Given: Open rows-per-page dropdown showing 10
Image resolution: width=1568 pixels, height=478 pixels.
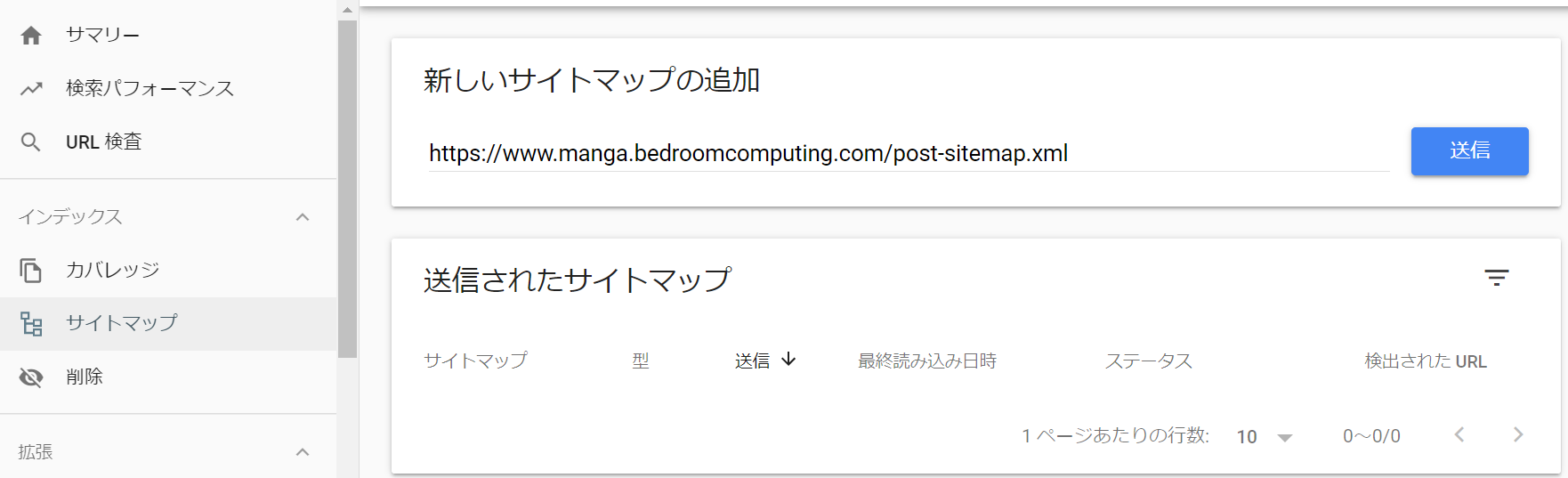Looking at the screenshot, I should (1265, 437).
